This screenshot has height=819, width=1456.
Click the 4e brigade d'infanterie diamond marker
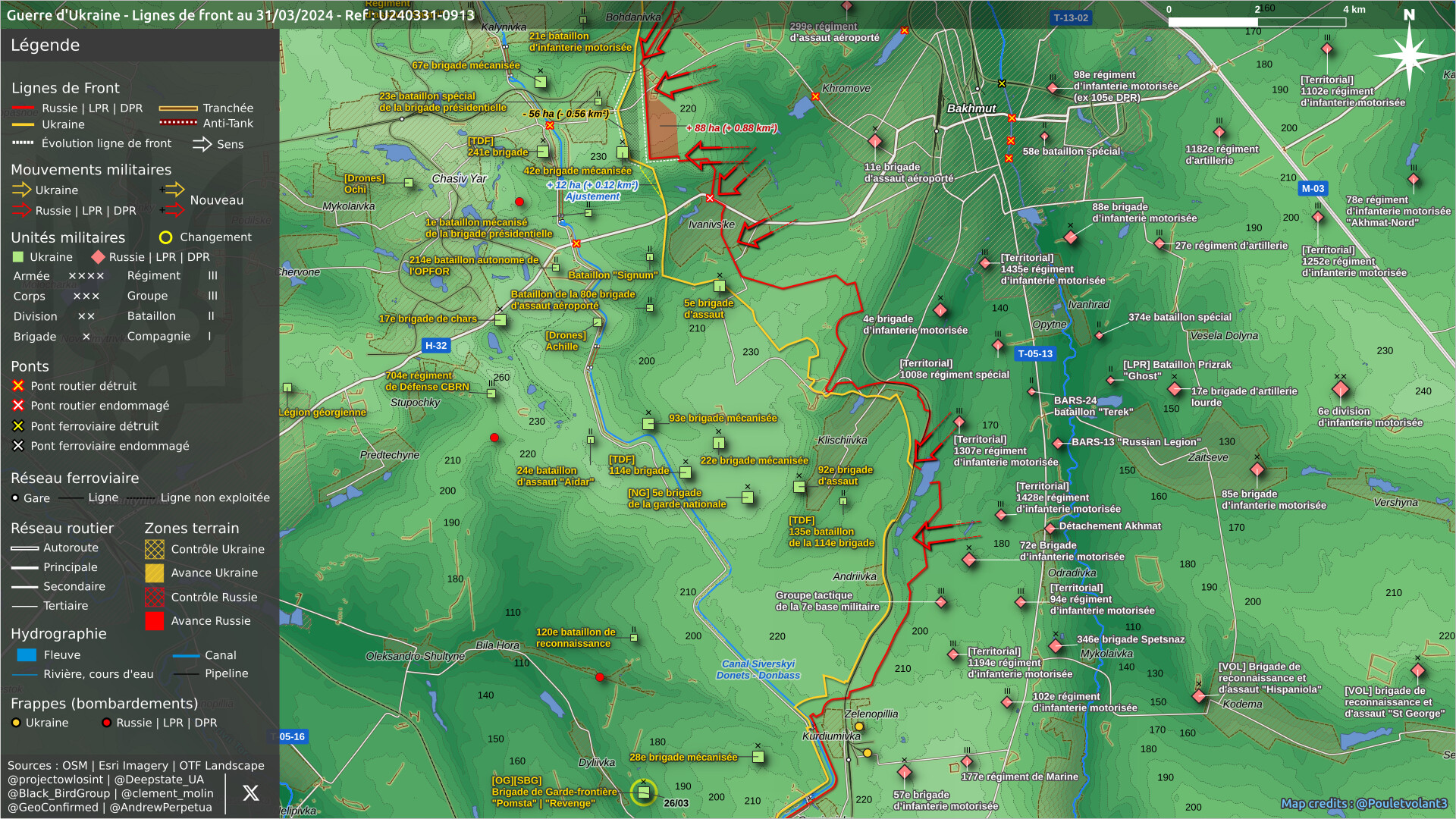(940, 310)
